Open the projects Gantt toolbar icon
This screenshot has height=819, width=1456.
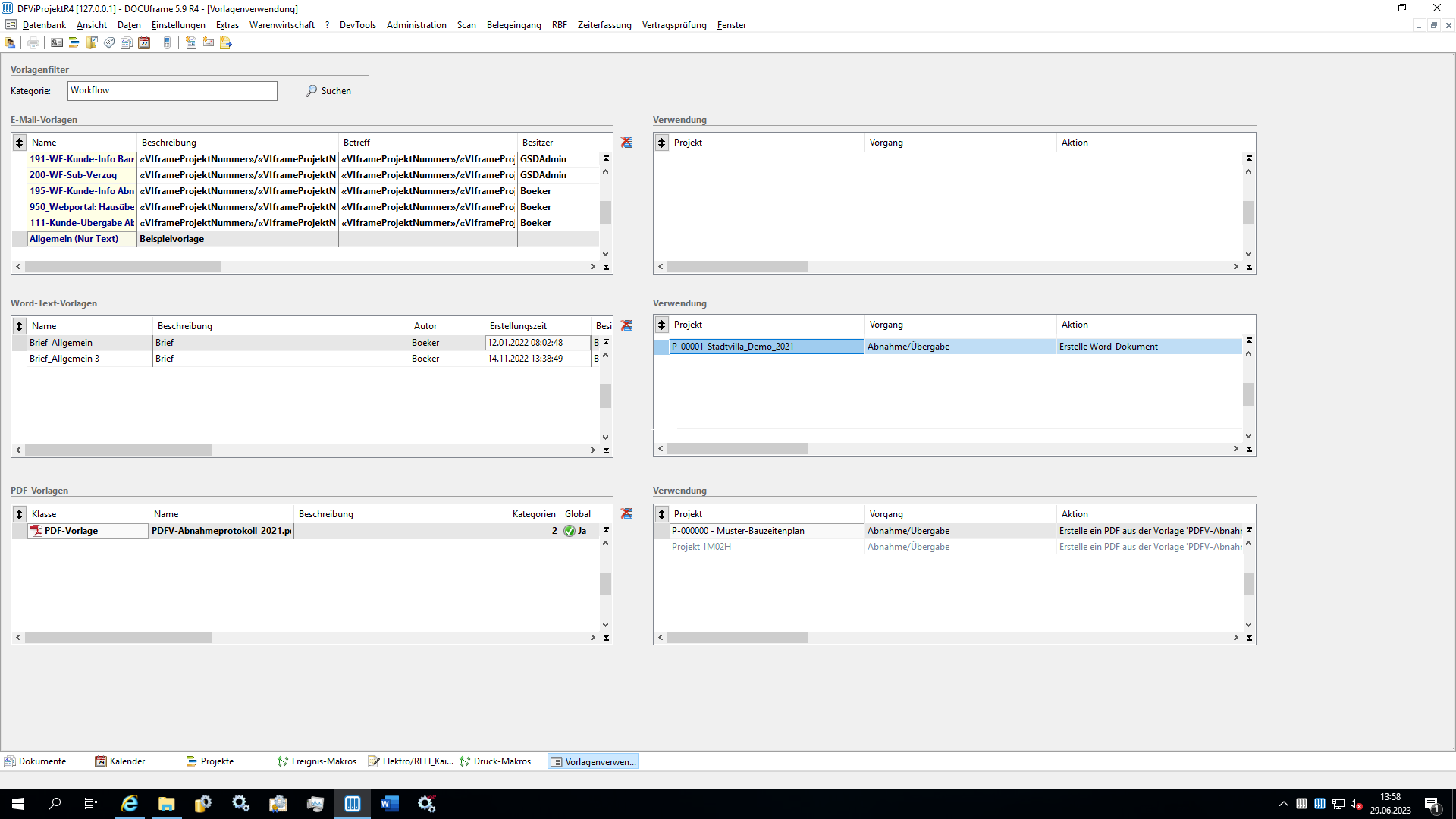[x=74, y=42]
